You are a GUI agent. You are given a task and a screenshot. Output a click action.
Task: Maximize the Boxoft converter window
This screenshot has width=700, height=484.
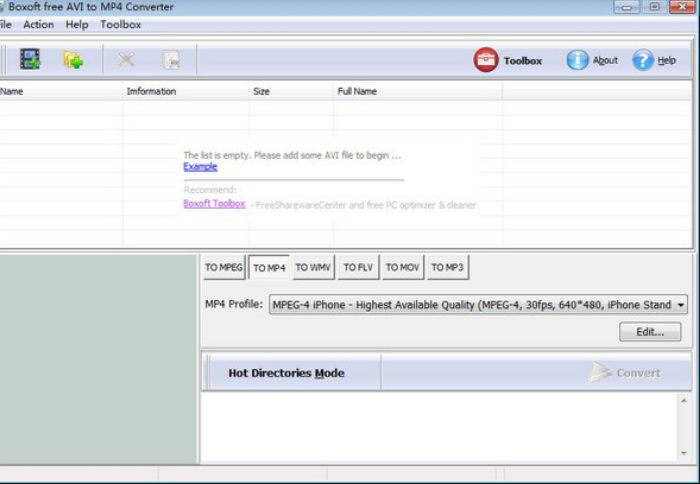[x=654, y=6]
